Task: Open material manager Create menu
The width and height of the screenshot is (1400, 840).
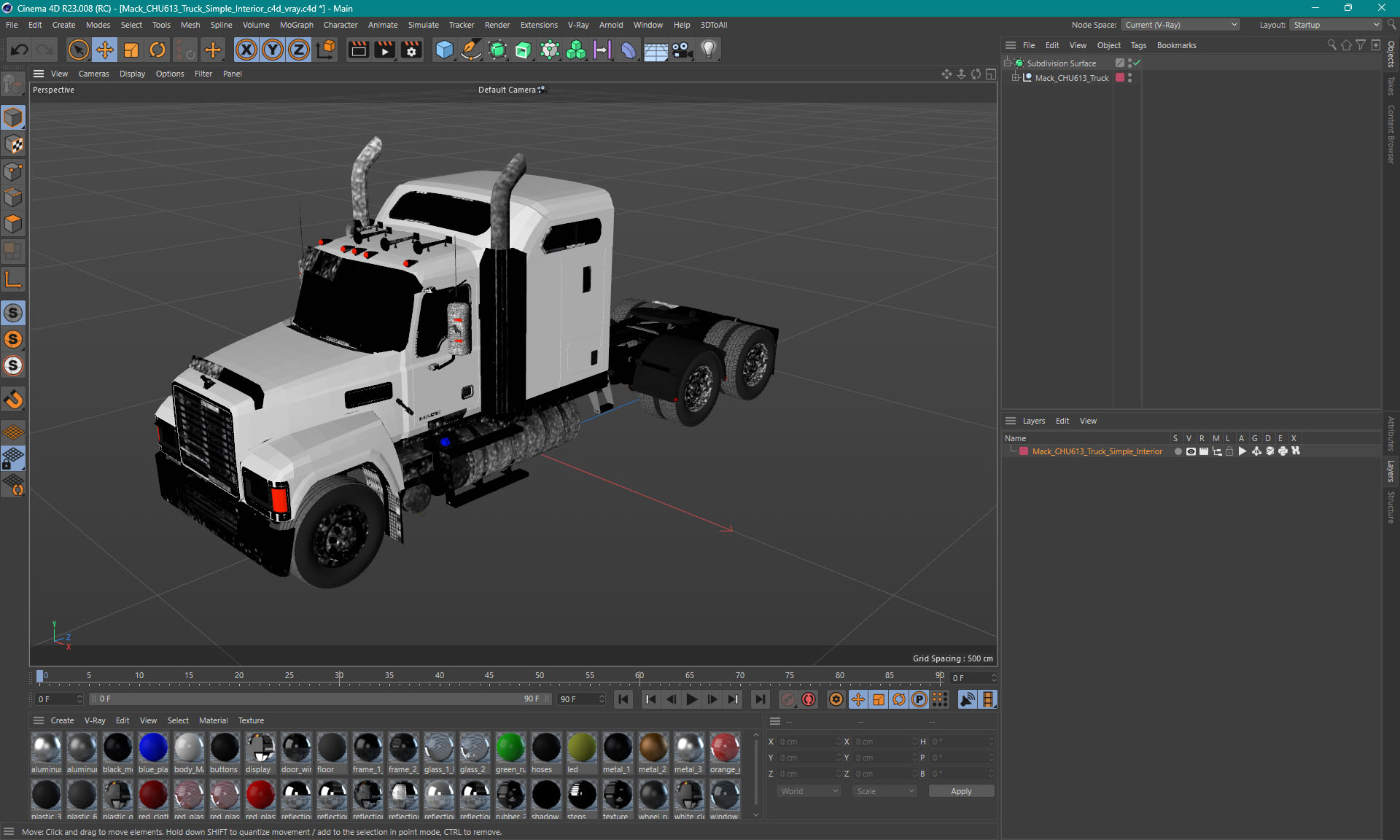Action: [62, 720]
